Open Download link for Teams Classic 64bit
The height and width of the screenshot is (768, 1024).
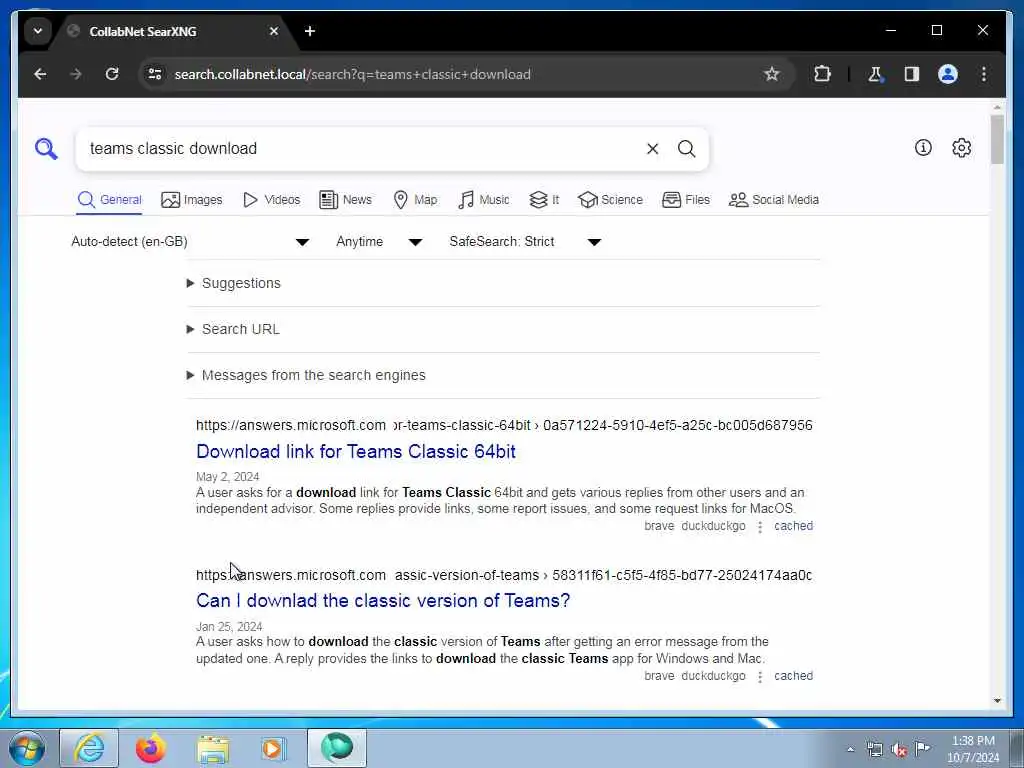[356, 451]
